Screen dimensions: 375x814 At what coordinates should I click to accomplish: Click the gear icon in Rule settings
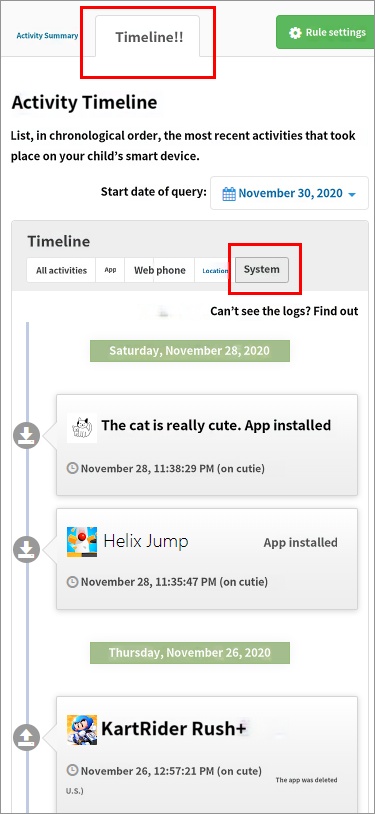[296, 33]
